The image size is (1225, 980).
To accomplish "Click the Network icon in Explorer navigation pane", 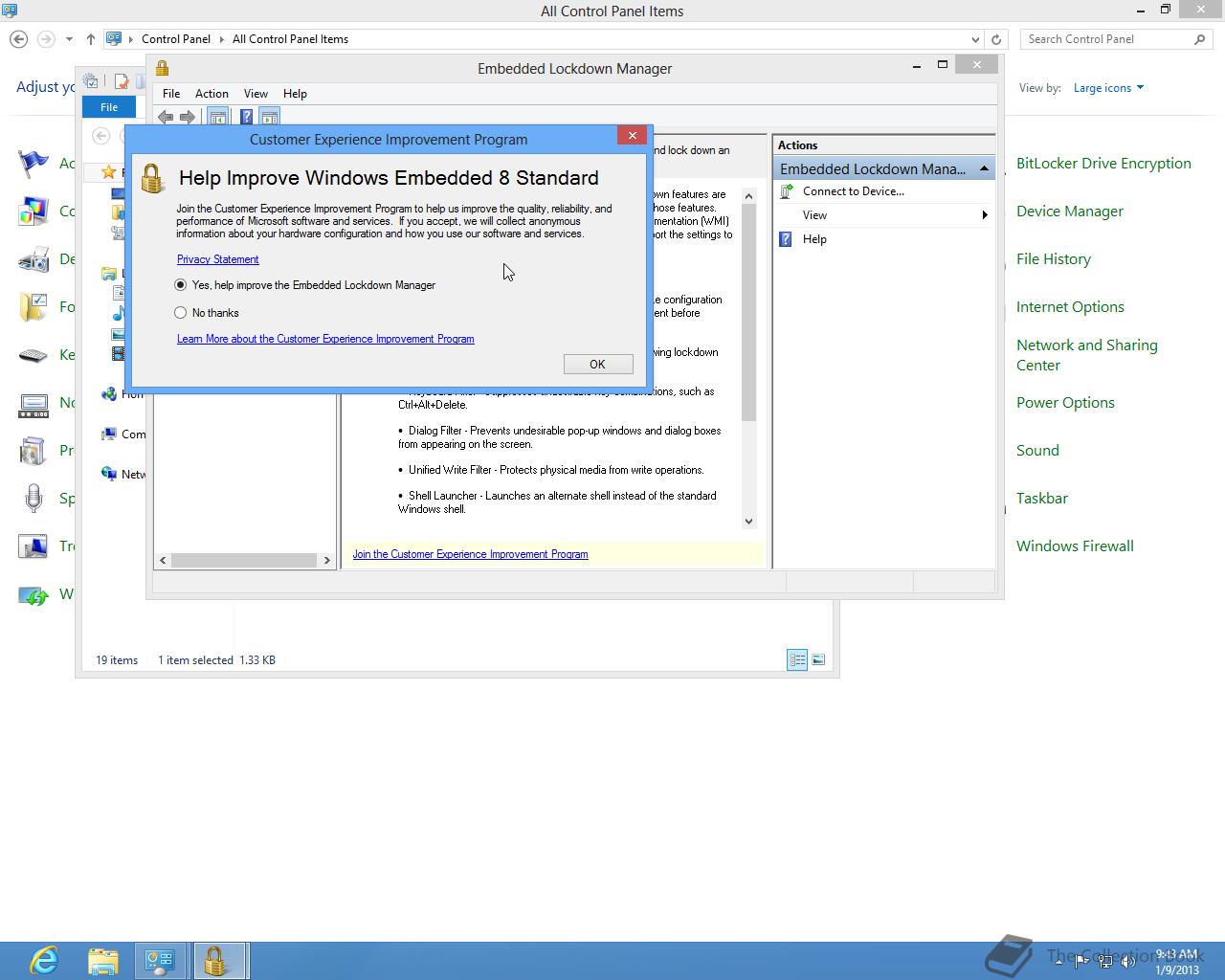I will [x=109, y=474].
